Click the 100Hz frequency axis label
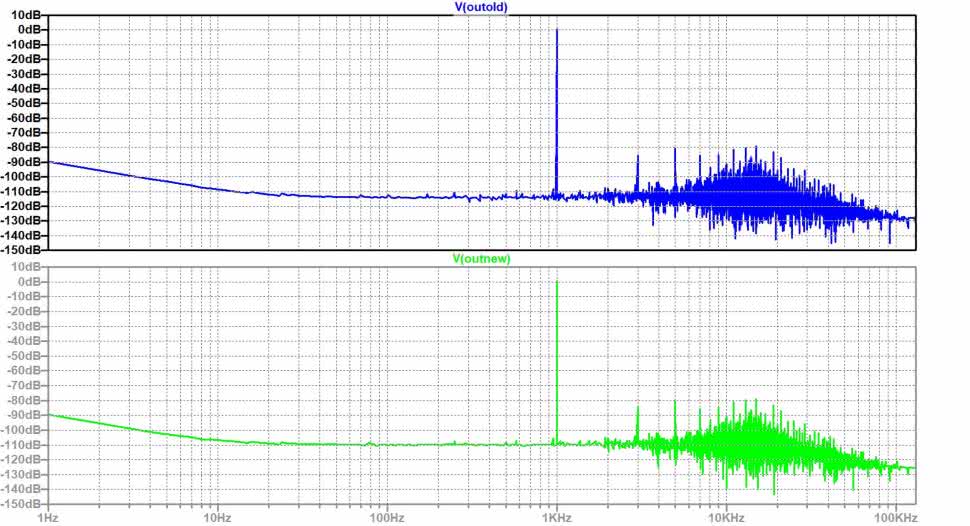 coord(386,517)
